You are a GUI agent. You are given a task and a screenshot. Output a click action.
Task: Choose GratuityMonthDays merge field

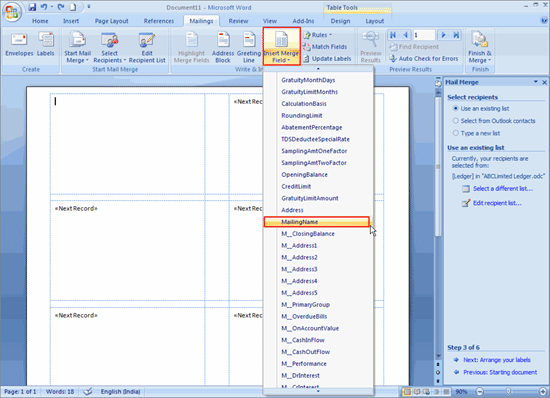pos(318,80)
